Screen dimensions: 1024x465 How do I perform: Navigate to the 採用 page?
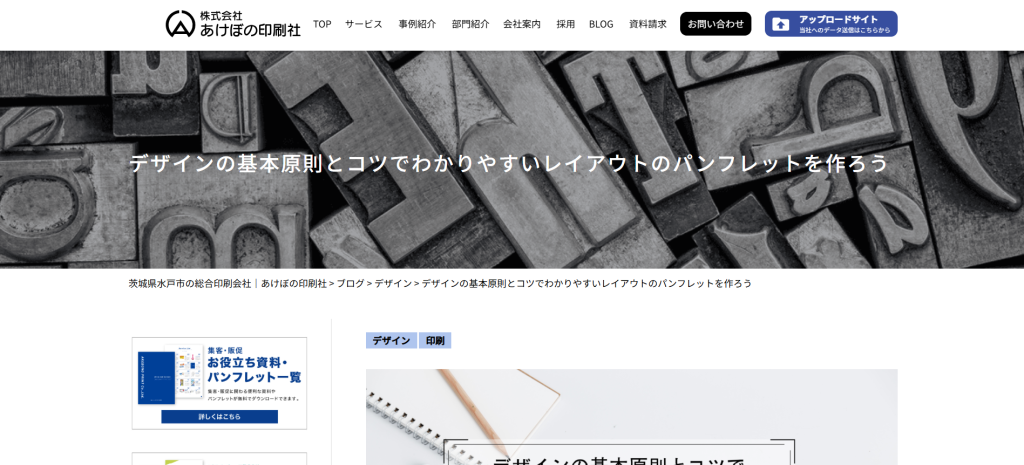click(x=566, y=24)
